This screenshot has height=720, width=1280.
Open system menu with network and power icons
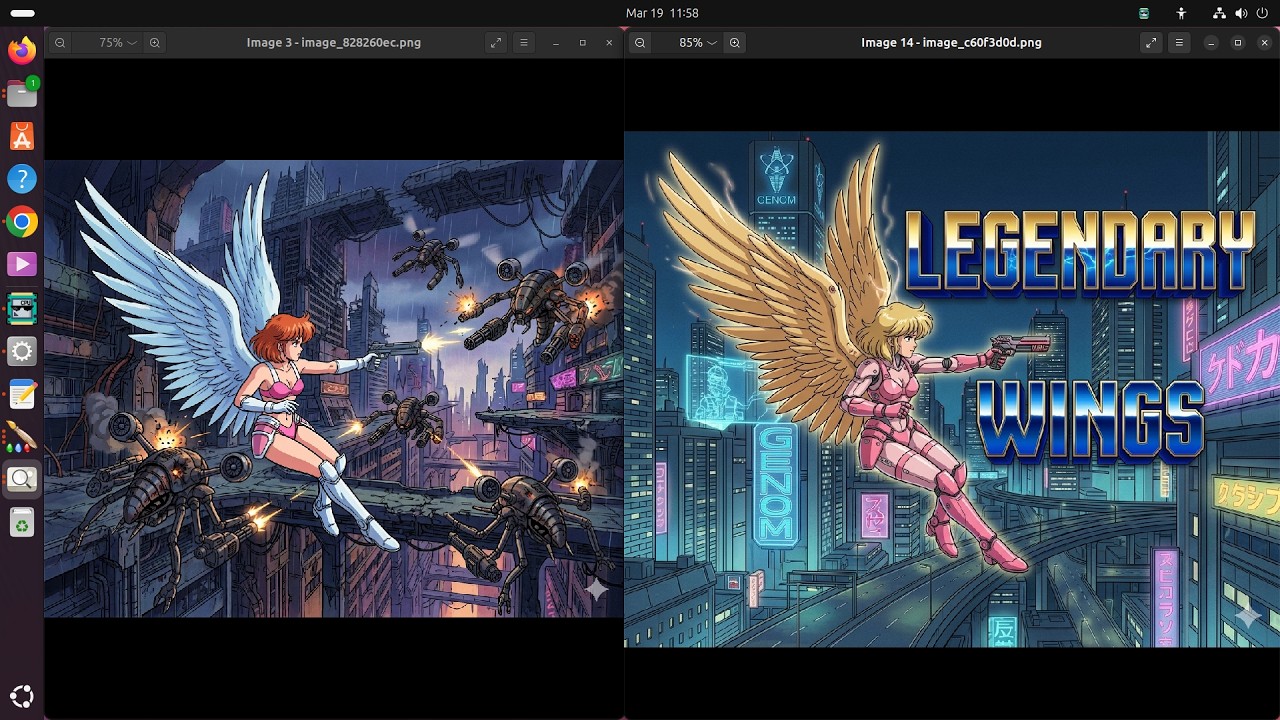click(1240, 13)
